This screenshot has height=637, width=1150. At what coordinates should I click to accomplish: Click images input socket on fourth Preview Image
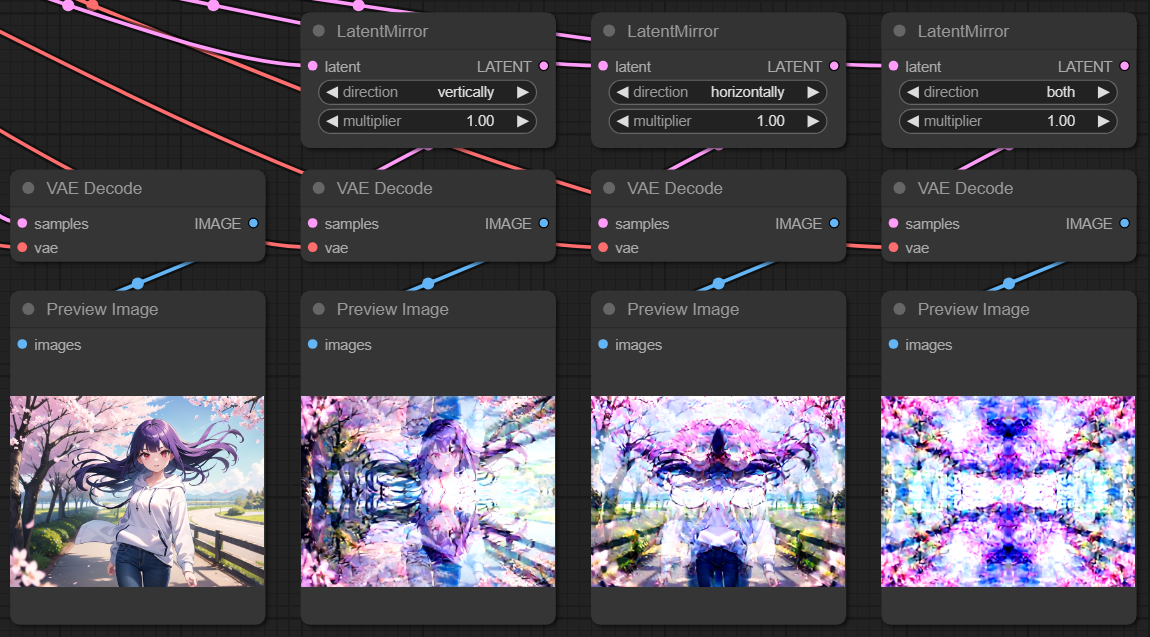893,344
